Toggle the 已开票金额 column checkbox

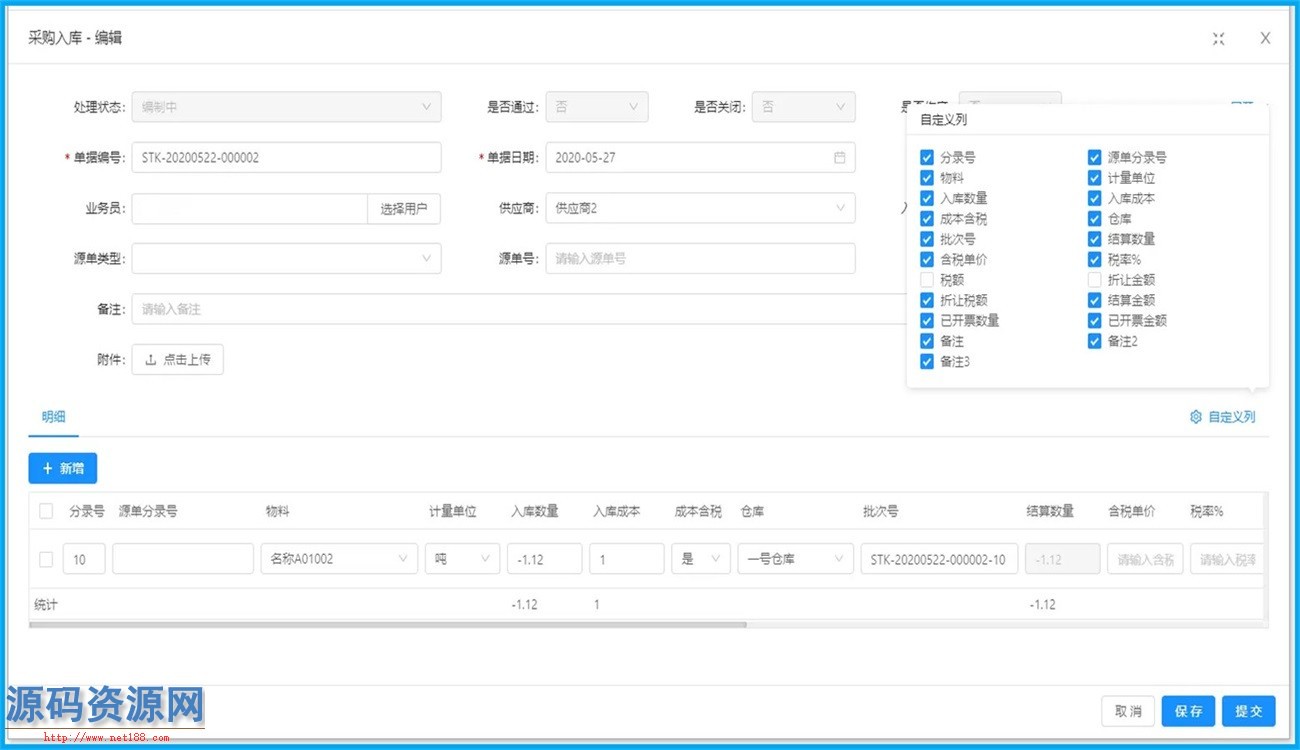pos(1094,321)
